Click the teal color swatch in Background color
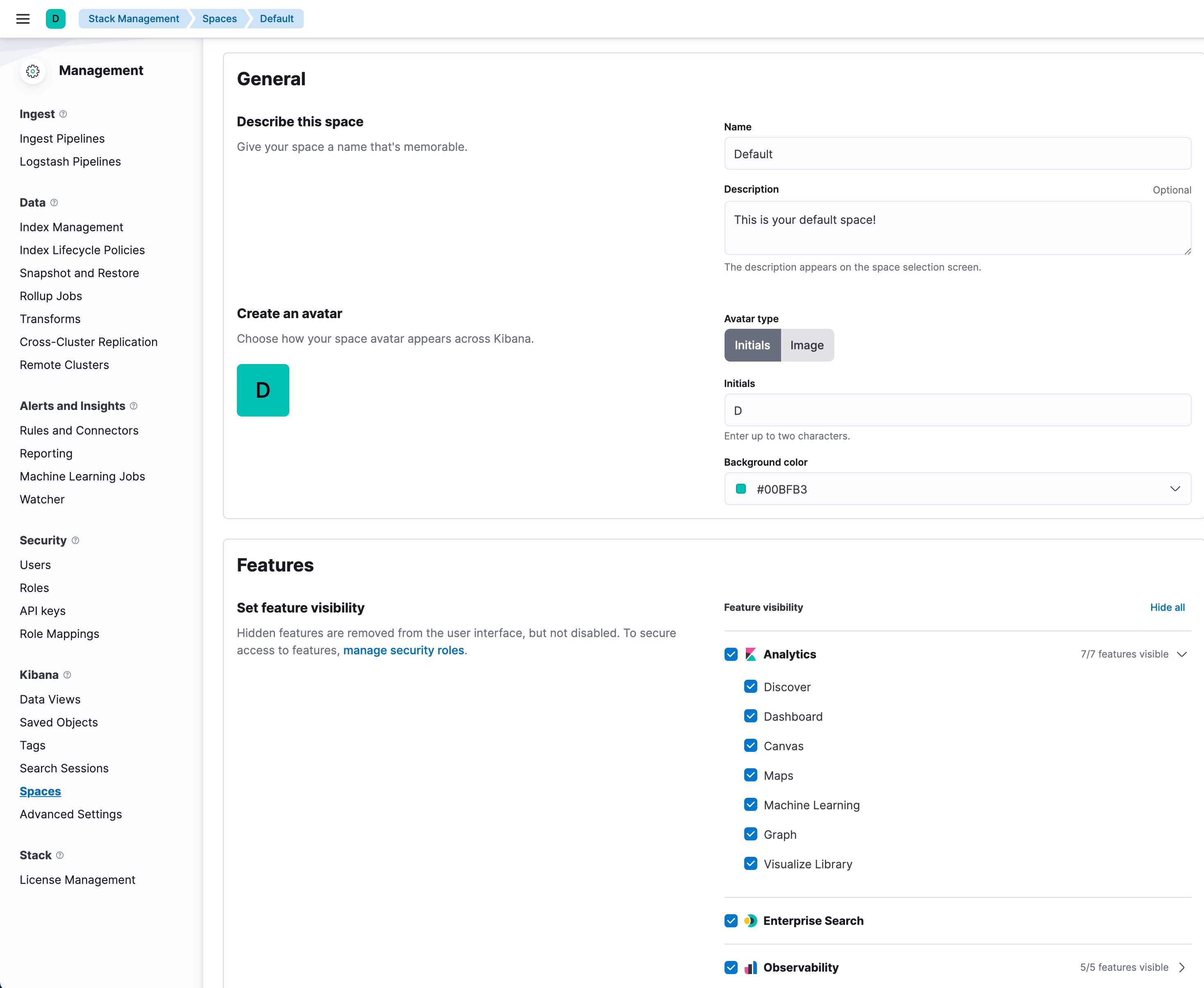Screen dimensions: 1204x988 [741, 489]
